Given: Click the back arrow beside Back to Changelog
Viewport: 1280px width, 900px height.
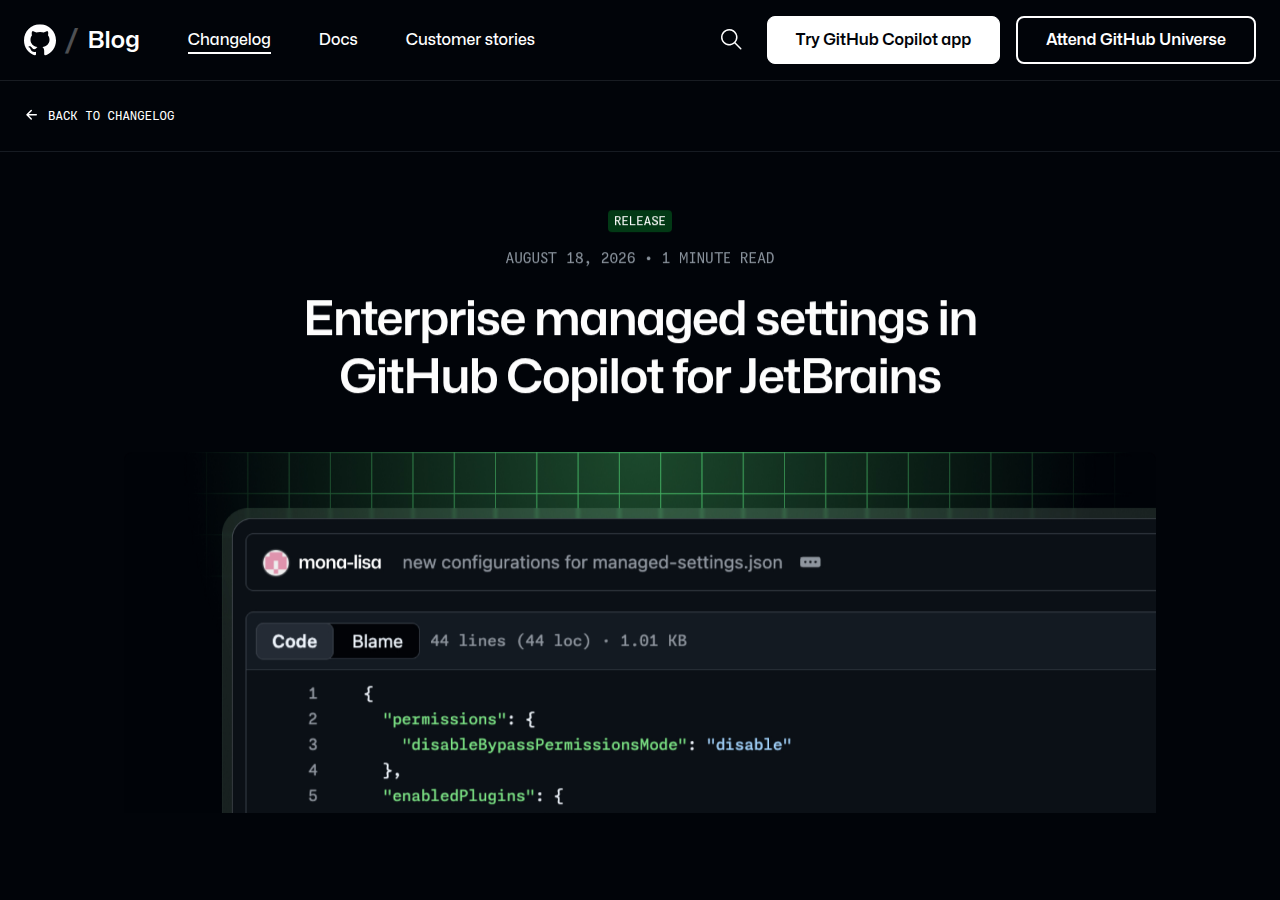Looking at the screenshot, I should [32, 116].
